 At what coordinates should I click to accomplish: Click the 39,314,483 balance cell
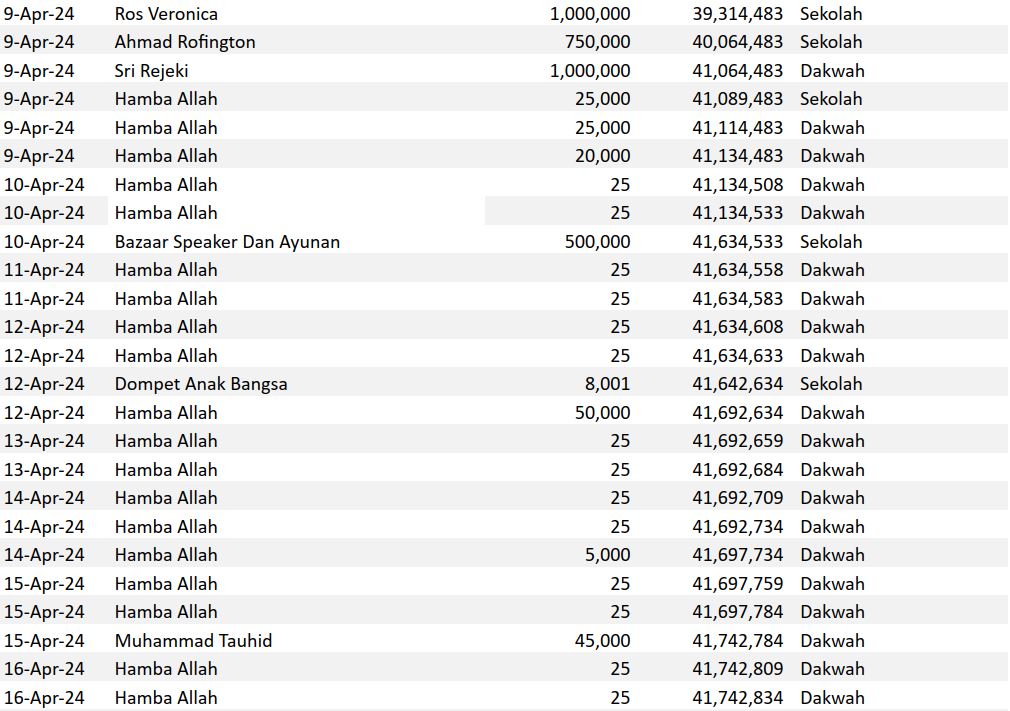coord(737,14)
